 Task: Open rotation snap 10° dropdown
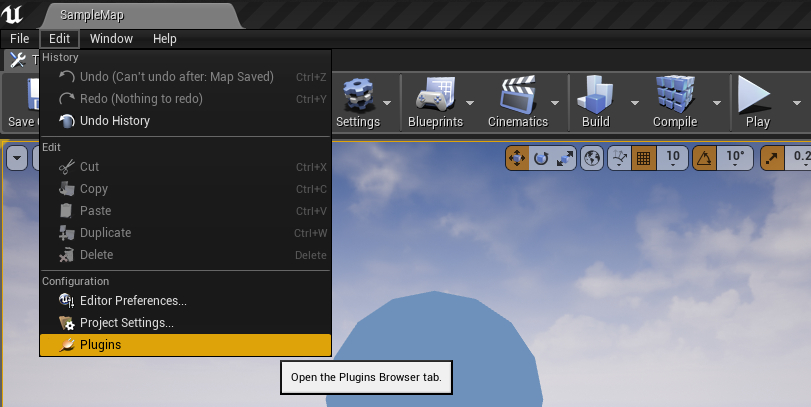coord(735,158)
